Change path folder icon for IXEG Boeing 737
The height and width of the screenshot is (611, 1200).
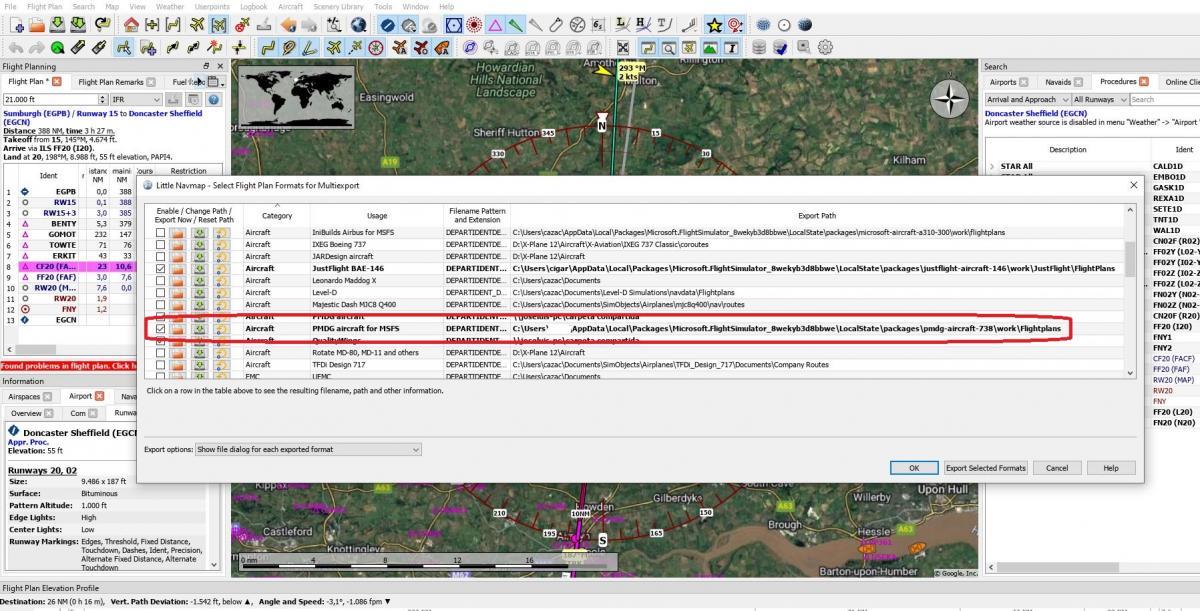point(177,245)
